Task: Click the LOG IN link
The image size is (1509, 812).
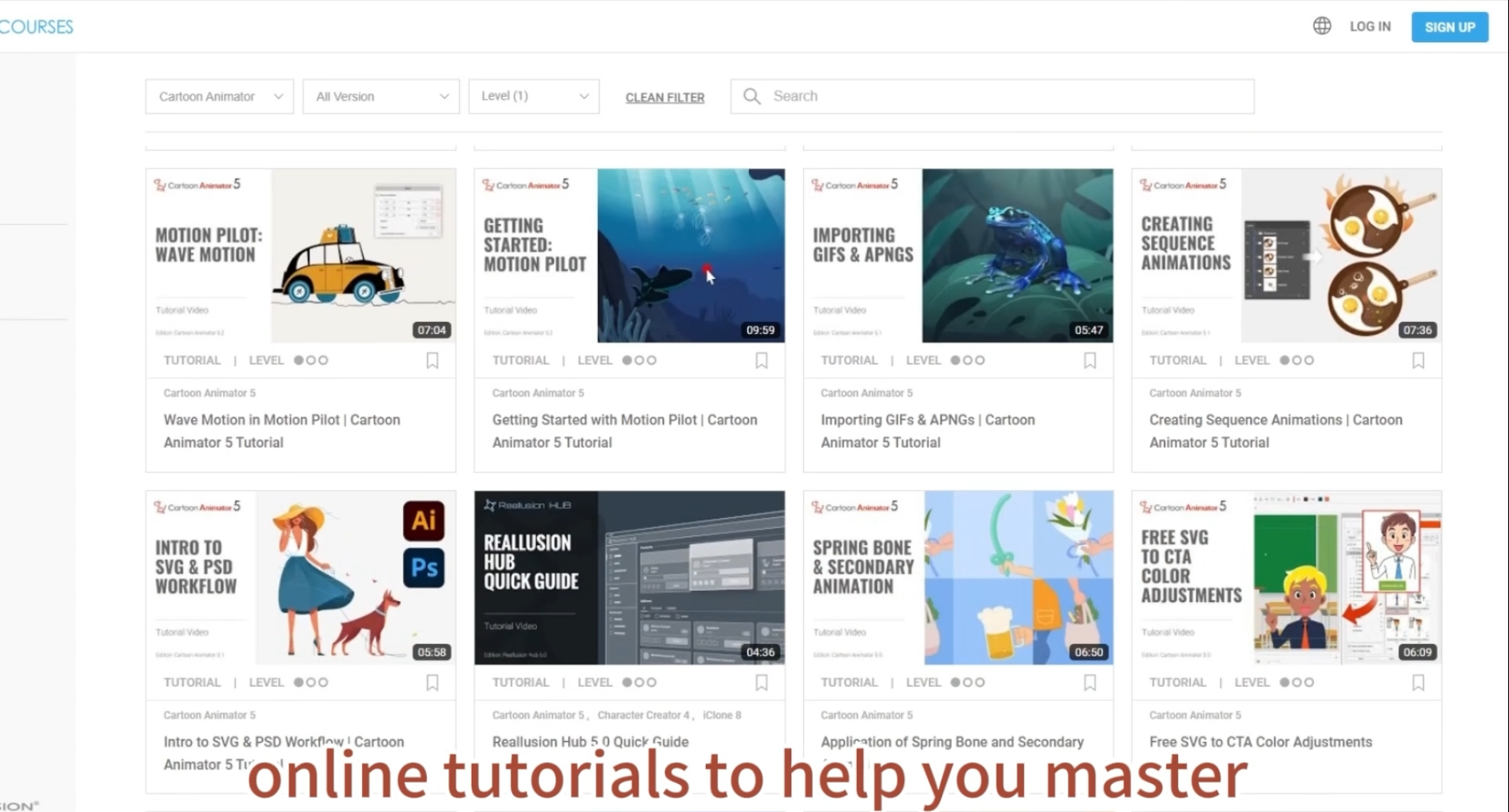Action: [x=1370, y=26]
